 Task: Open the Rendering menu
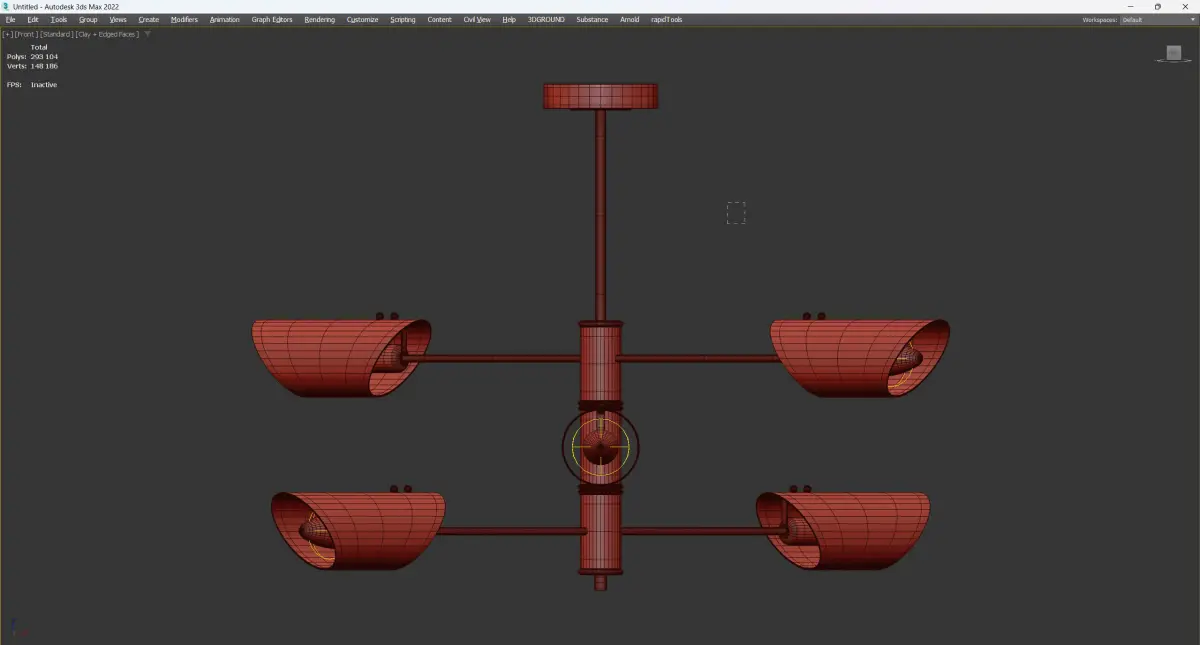pos(320,19)
